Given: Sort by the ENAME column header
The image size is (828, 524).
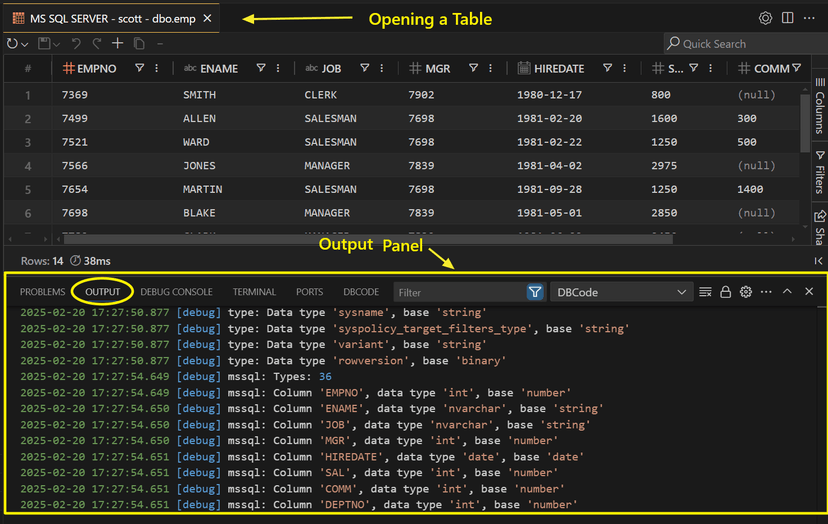Looking at the screenshot, I should pos(219,69).
